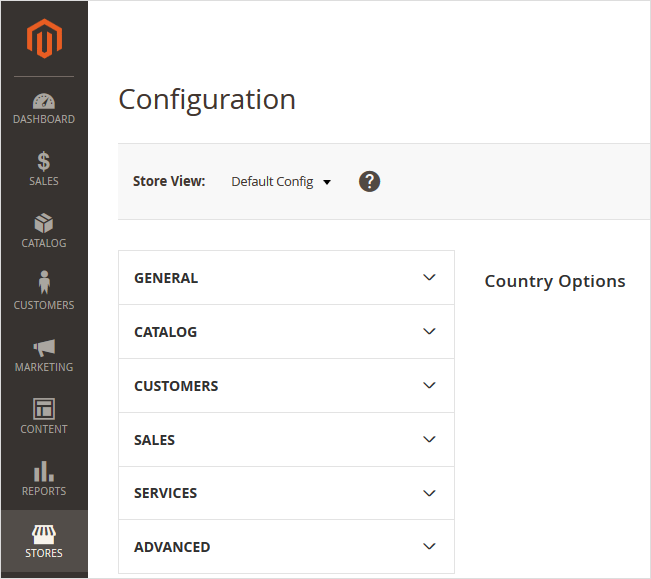The width and height of the screenshot is (651, 579).
Task: Open the Customers person icon in the sidebar
Action: pyautogui.click(x=44, y=293)
